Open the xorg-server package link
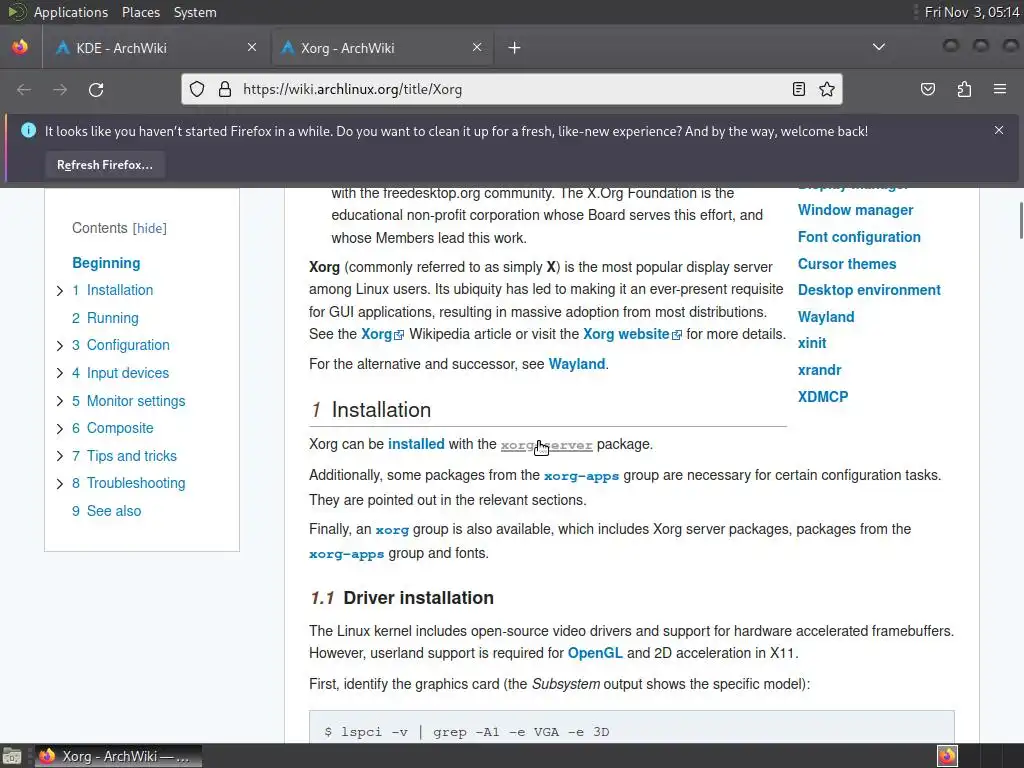The image size is (1024, 768). (547, 445)
